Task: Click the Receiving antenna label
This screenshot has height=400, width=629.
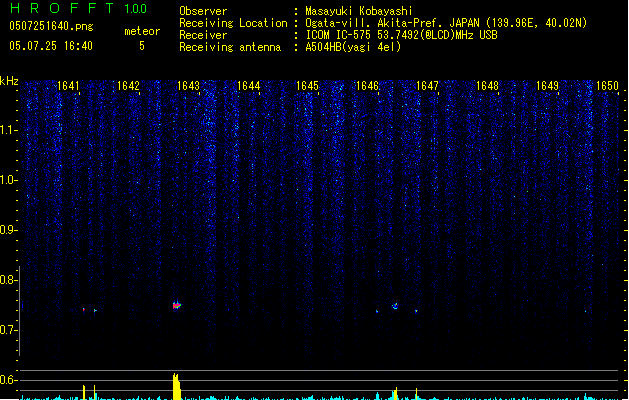Action: [x=230, y=47]
